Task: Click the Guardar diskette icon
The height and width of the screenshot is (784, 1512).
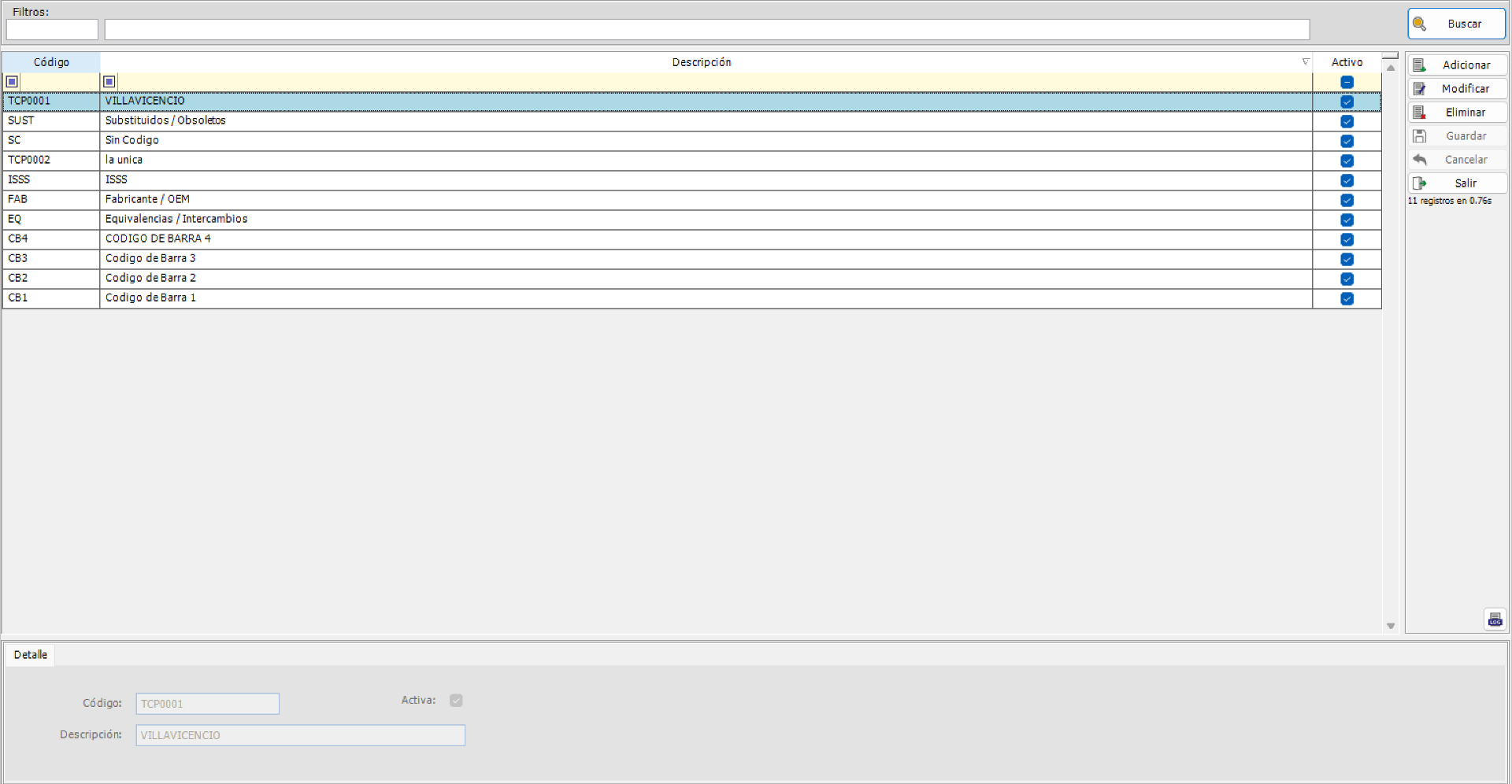Action: click(x=1421, y=135)
